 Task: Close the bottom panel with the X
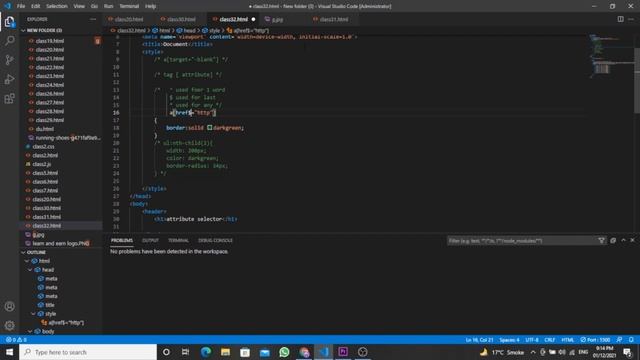(632, 240)
